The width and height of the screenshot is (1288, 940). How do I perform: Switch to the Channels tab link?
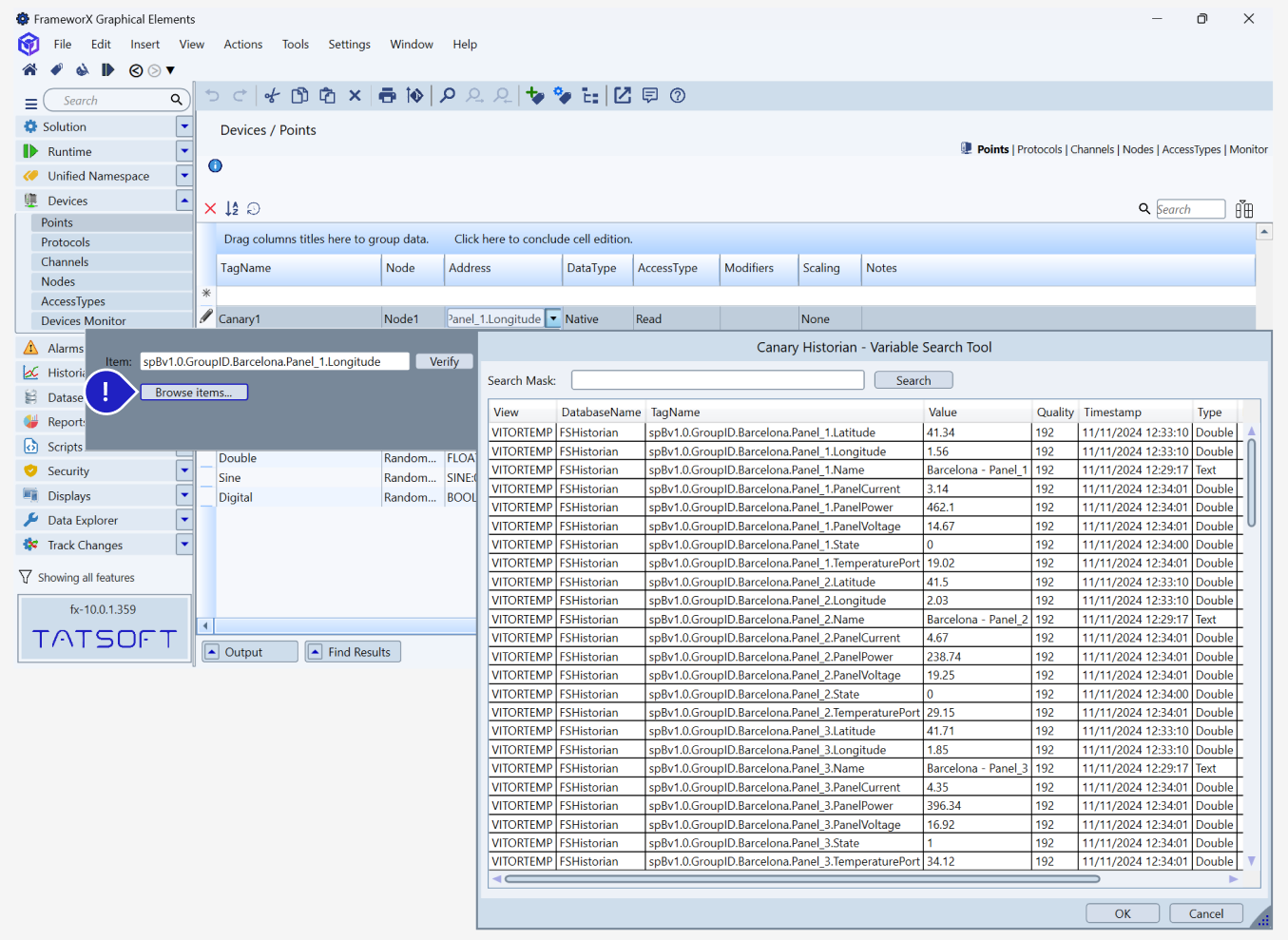pyautogui.click(x=1092, y=149)
